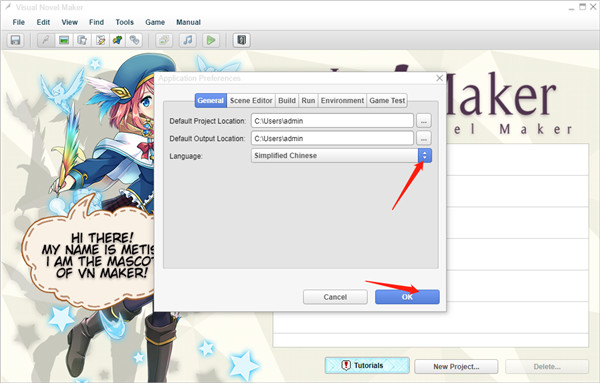Browse for Default Project Location with ellipsis button
The height and width of the screenshot is (383, 600).
pyautogui.click(x=424, y=121)
